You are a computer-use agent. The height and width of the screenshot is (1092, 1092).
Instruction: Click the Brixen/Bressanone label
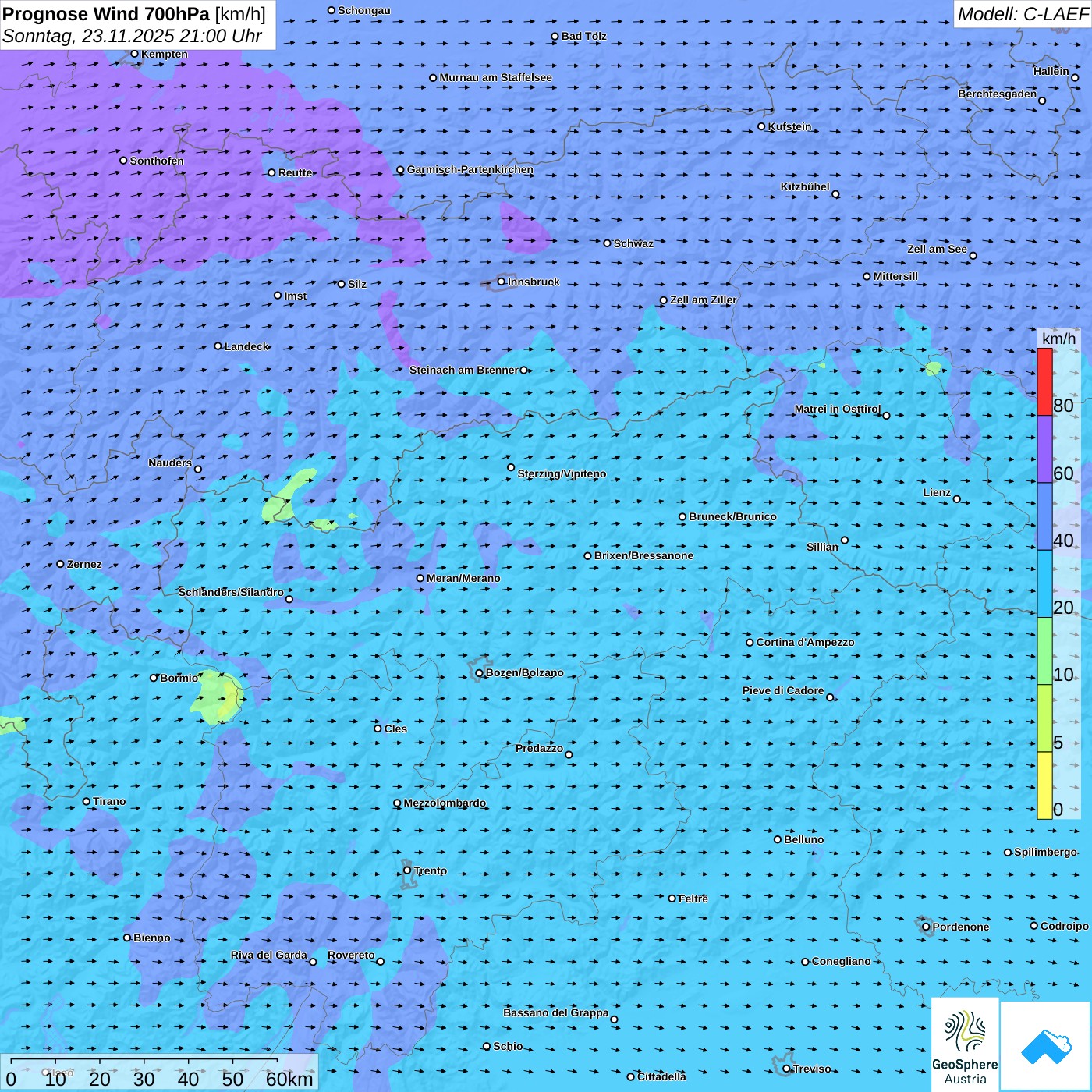[x=643, y=555]
